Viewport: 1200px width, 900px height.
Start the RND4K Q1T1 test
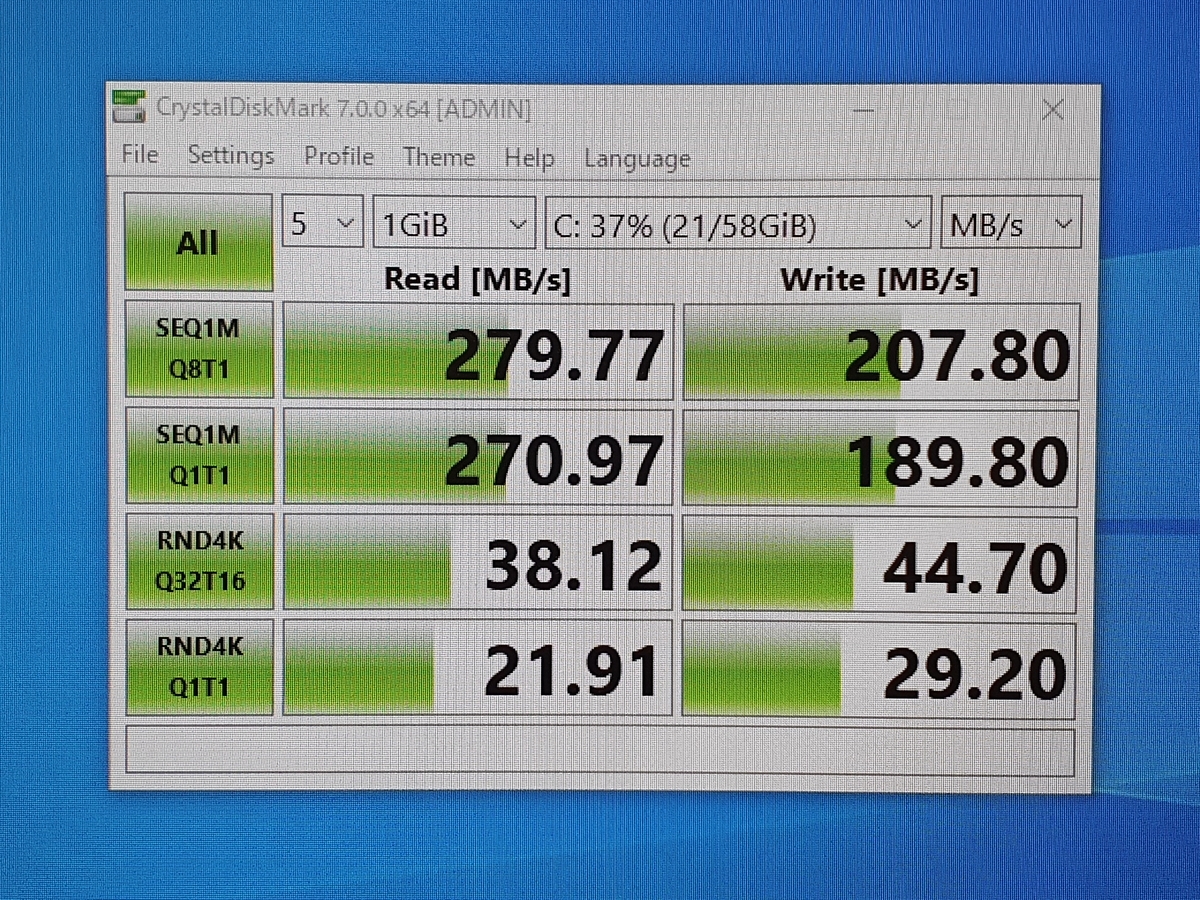[201, 667]
